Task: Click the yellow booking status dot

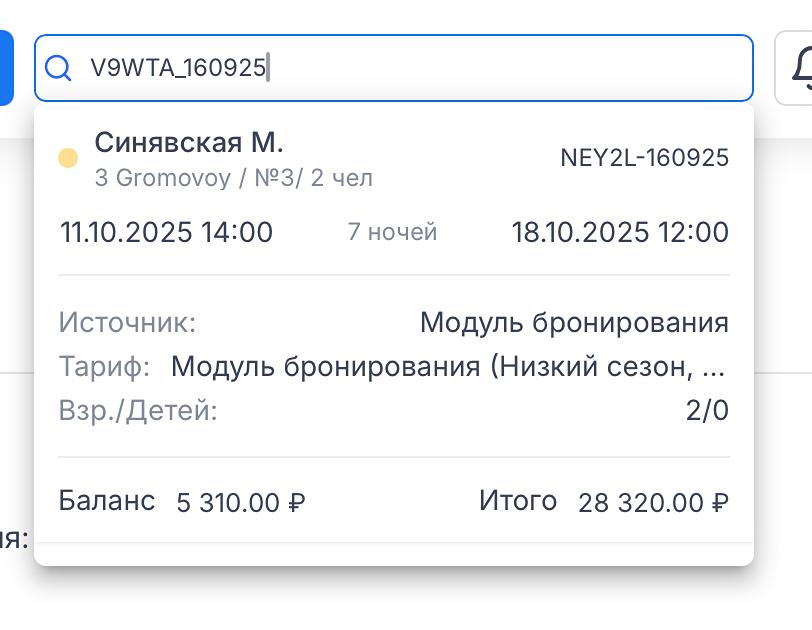Action: click(68, 157)
